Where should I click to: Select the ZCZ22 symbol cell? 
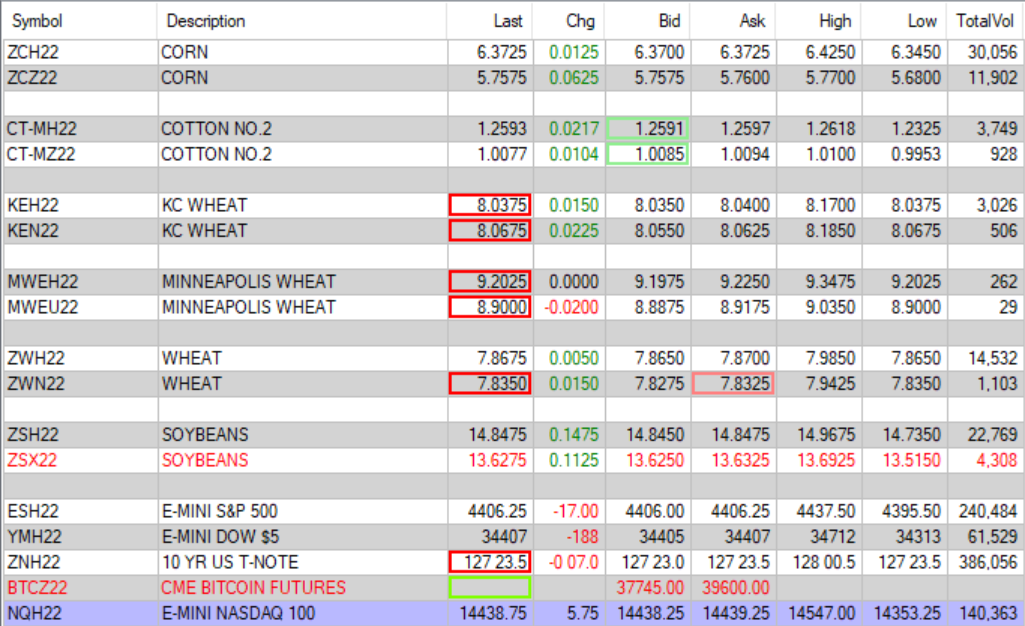point(80,78)
